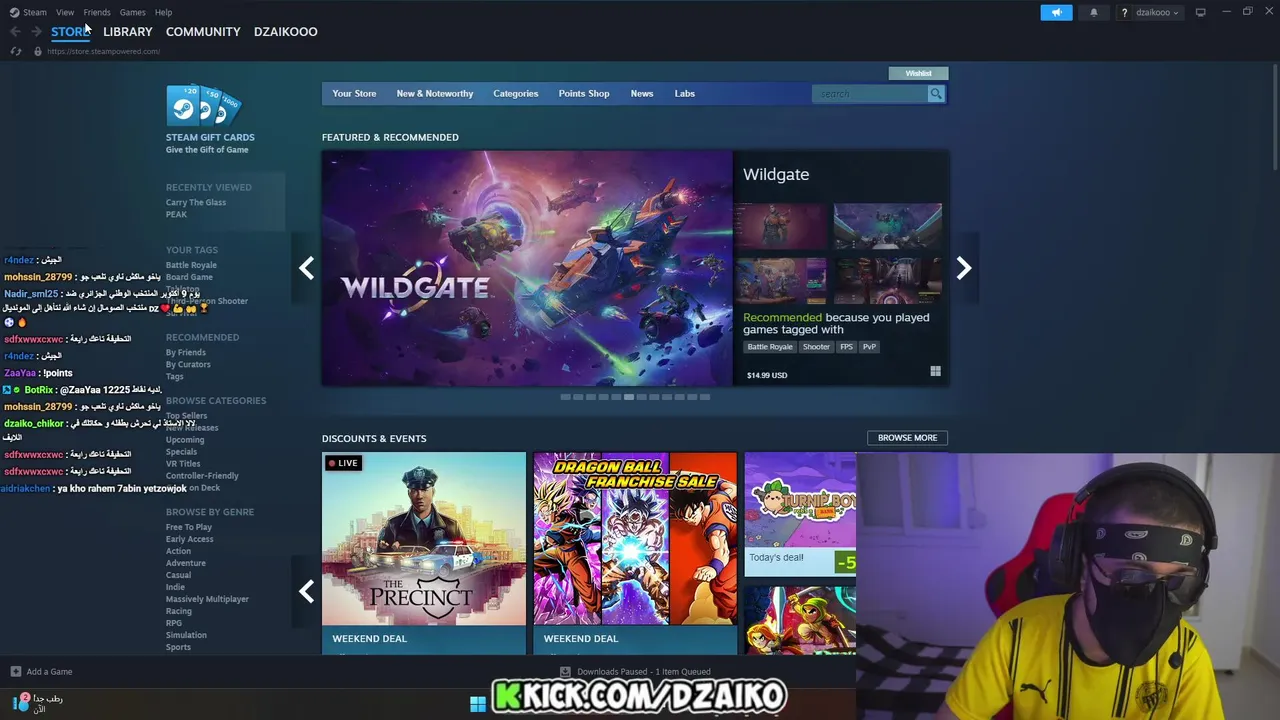Click the PvP tag on Wildgate

pyautogui.click(x=869, y=347)
